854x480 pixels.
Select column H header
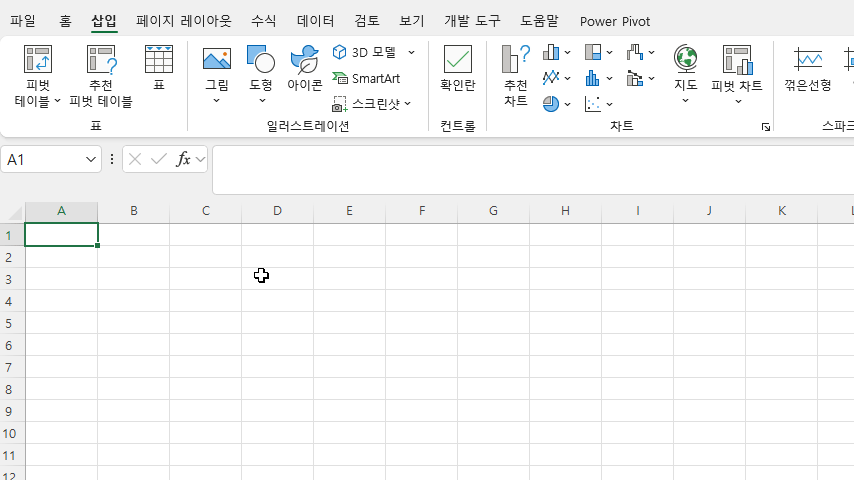click(565, 211)
